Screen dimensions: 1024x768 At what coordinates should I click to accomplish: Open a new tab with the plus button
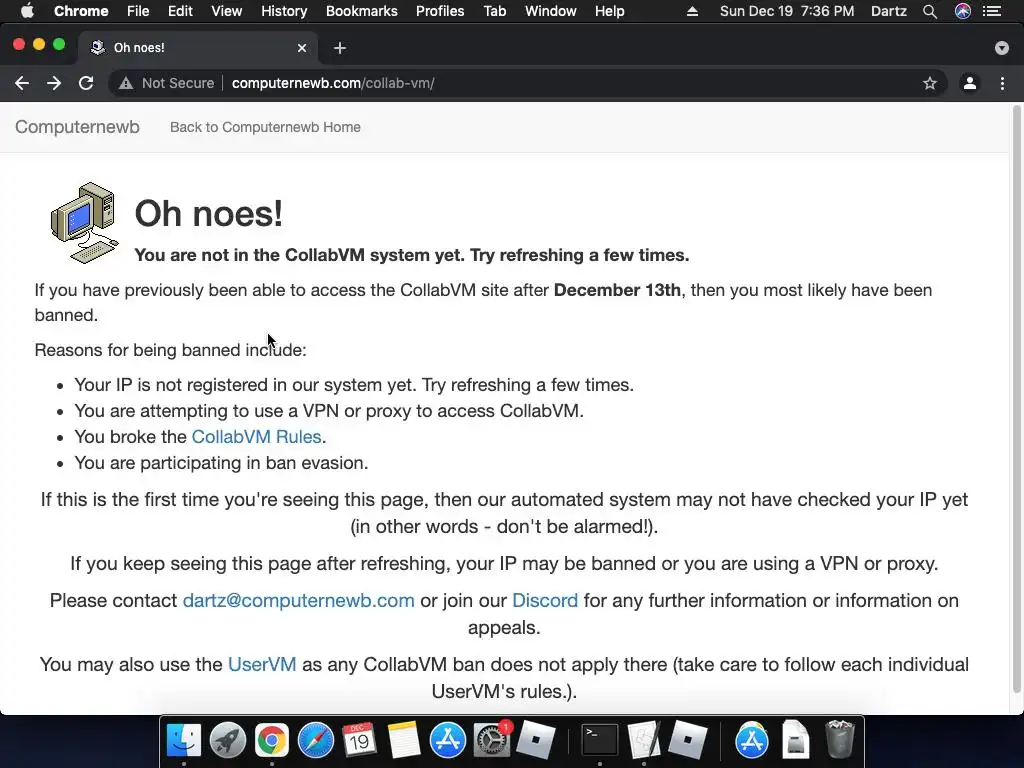pos(340,48)
